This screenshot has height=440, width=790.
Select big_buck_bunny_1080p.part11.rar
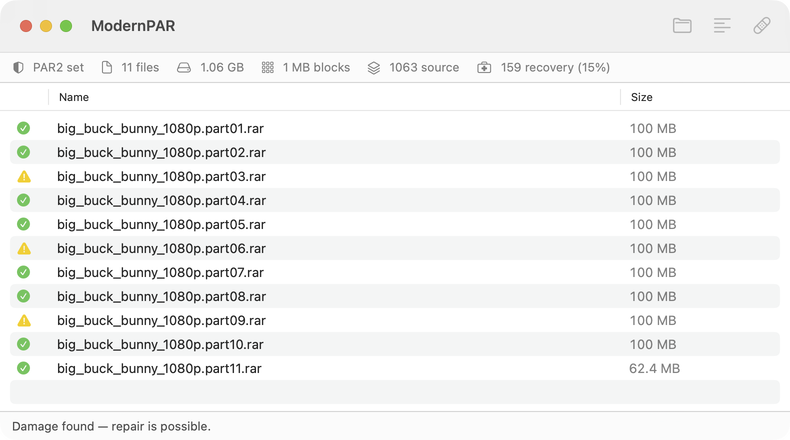395,368
